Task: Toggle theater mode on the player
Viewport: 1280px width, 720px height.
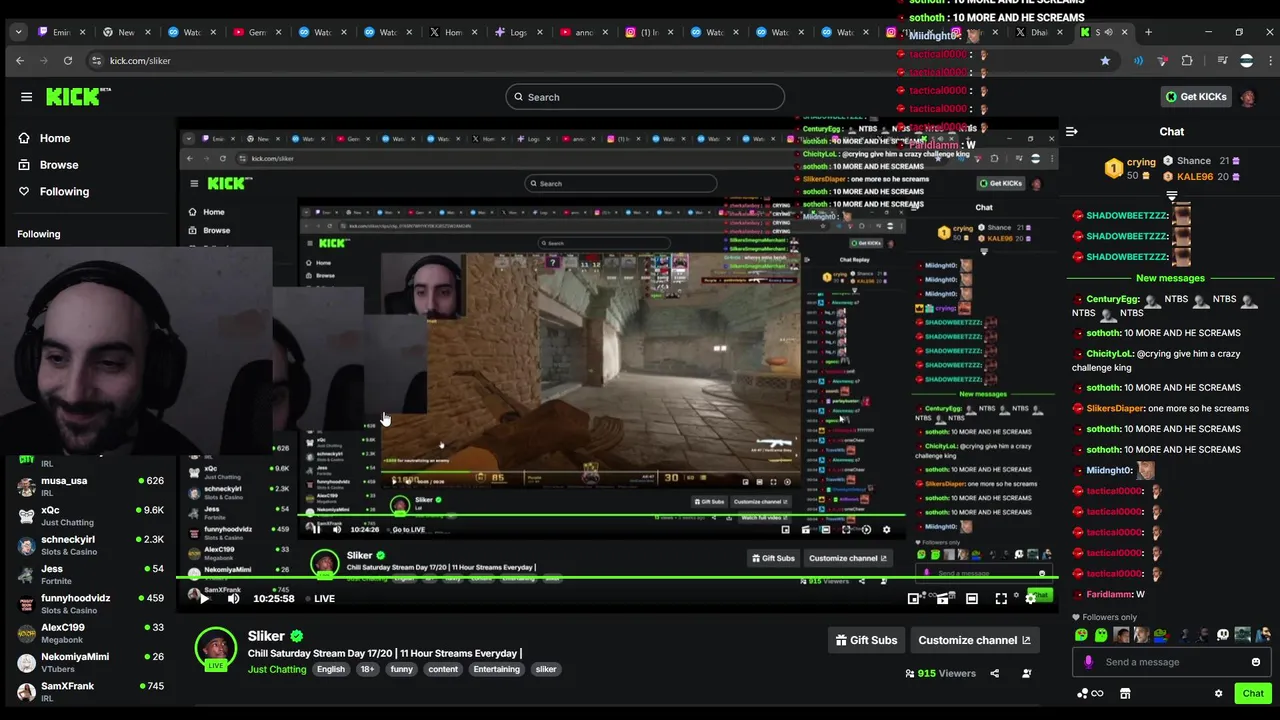Action: point(972,598)
